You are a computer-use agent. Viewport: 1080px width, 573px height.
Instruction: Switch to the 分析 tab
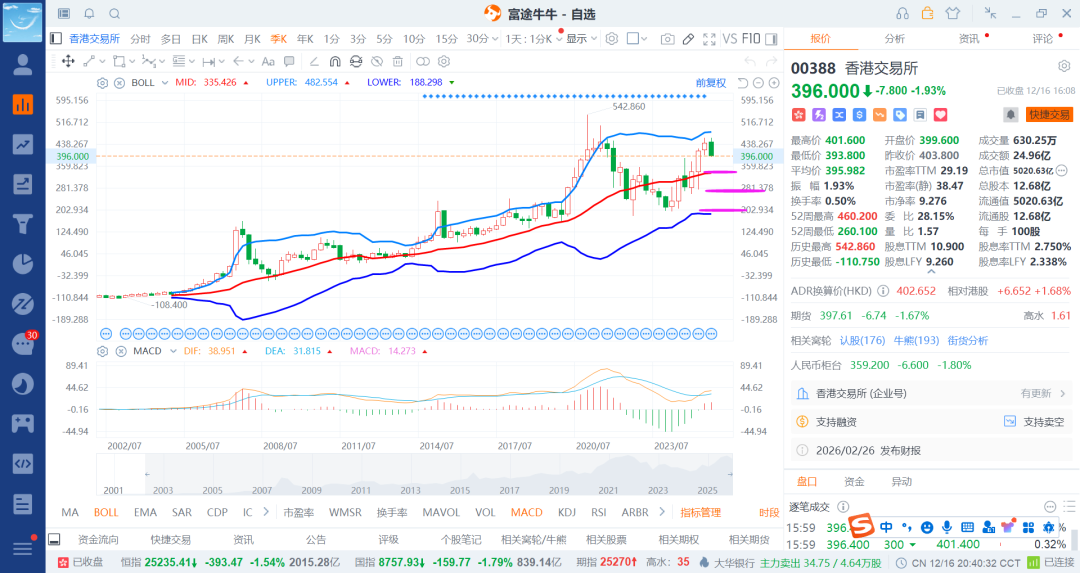[894, 39]
